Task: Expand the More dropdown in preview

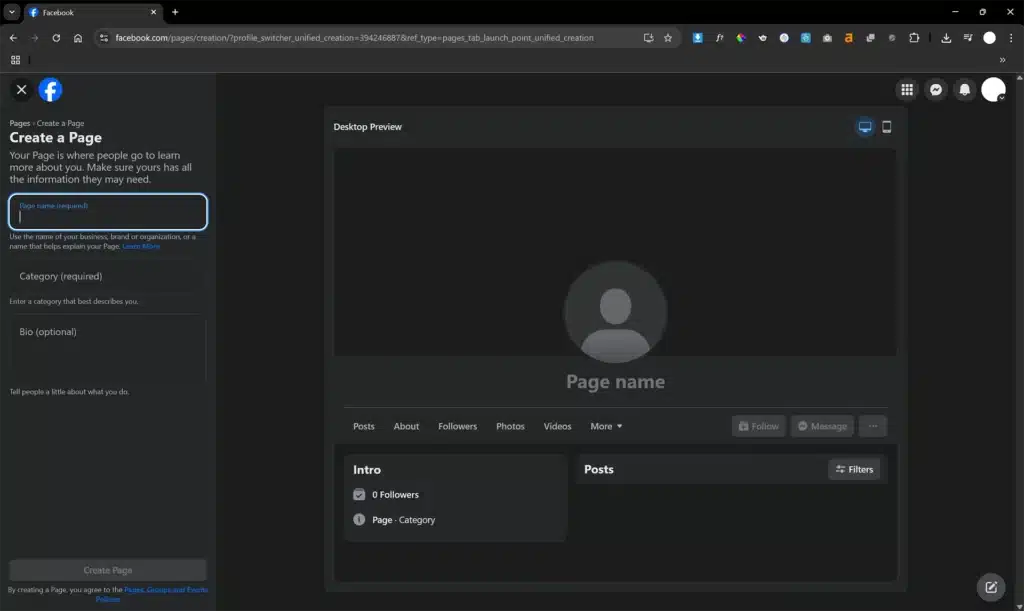Action: 606,426
